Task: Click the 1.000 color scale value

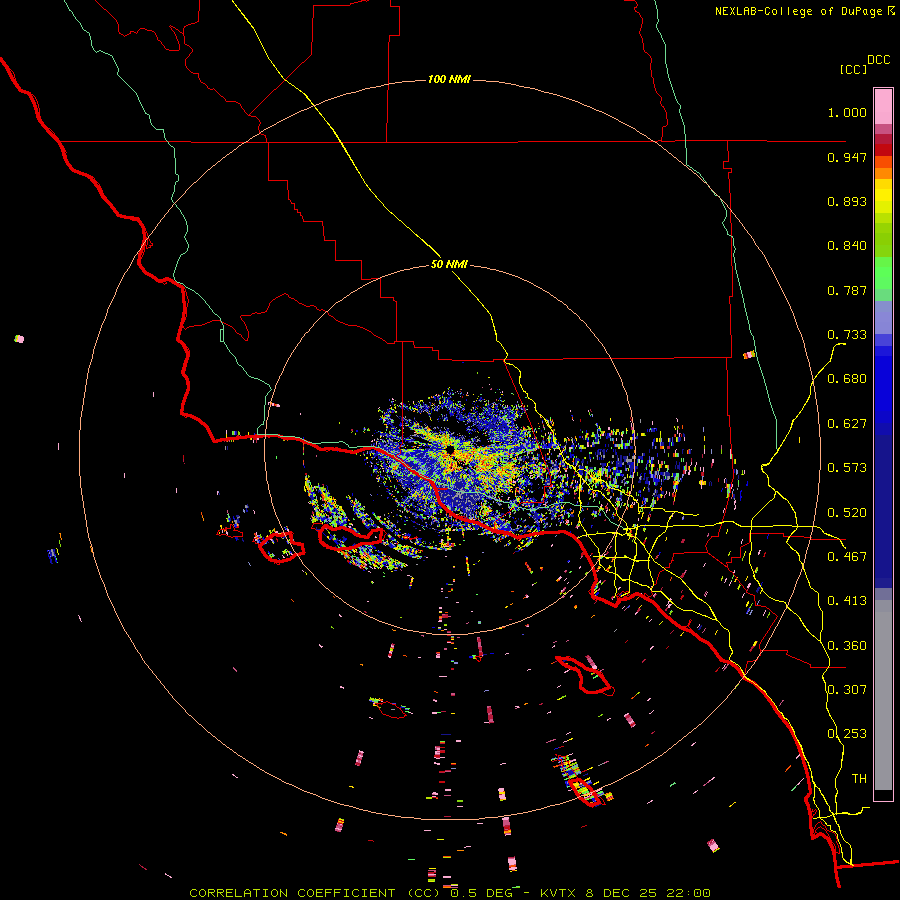Action: tap(847, 112)
